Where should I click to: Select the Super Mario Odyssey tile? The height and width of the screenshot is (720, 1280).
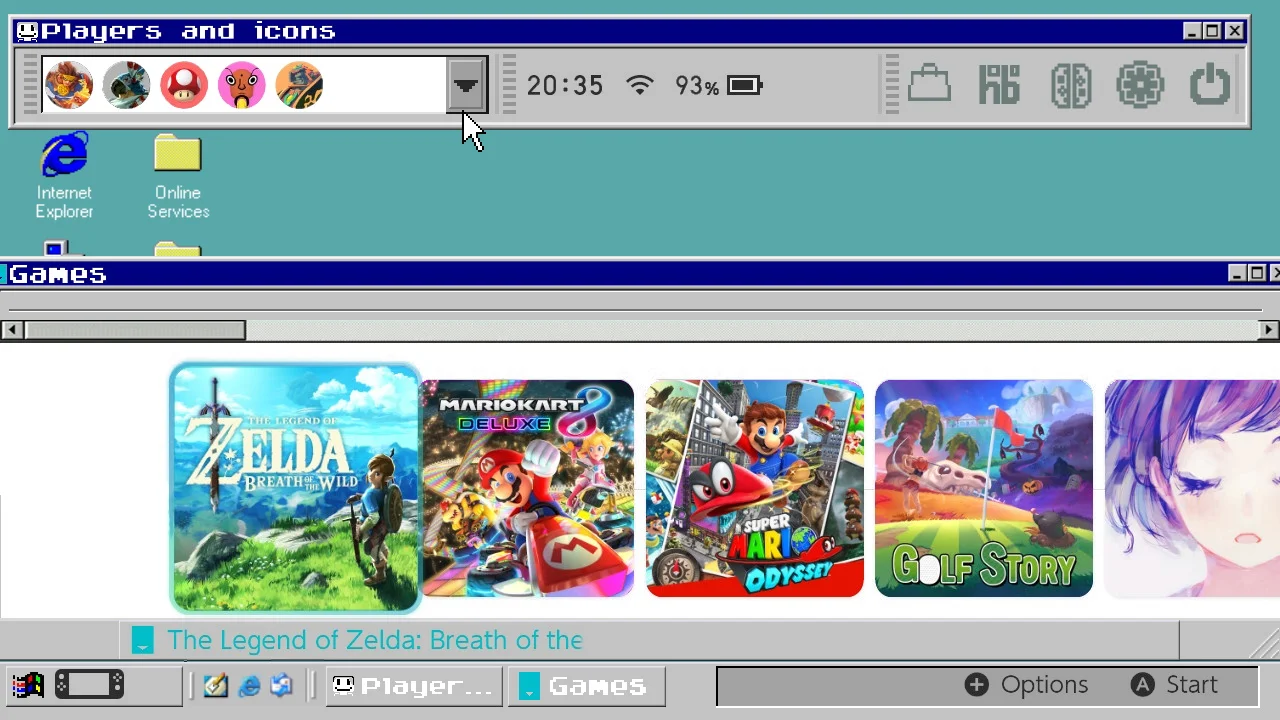(755, 488)
